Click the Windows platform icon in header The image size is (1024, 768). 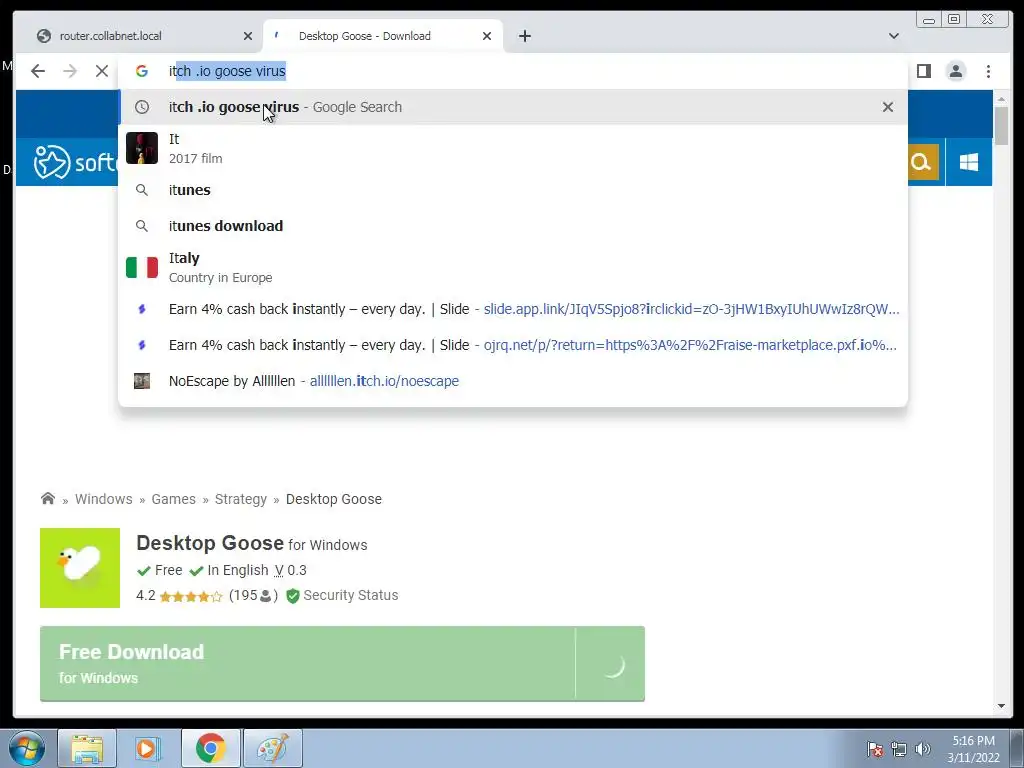pos(968,162)
